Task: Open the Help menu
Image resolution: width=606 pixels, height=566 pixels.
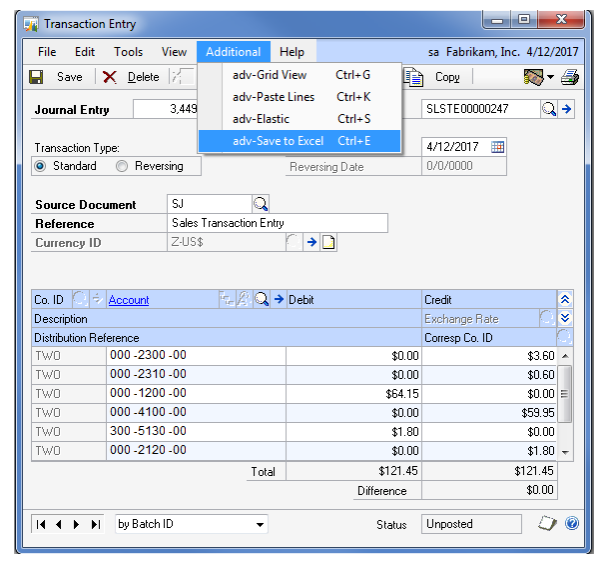Action: pos(292,52)
